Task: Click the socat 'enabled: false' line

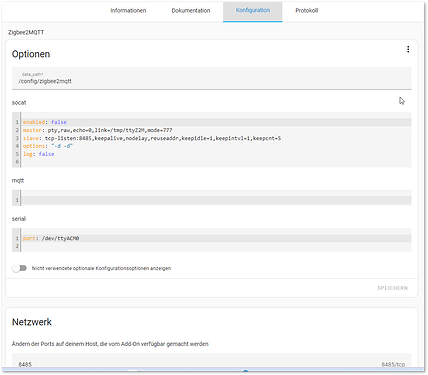Action: click(217, 122)
